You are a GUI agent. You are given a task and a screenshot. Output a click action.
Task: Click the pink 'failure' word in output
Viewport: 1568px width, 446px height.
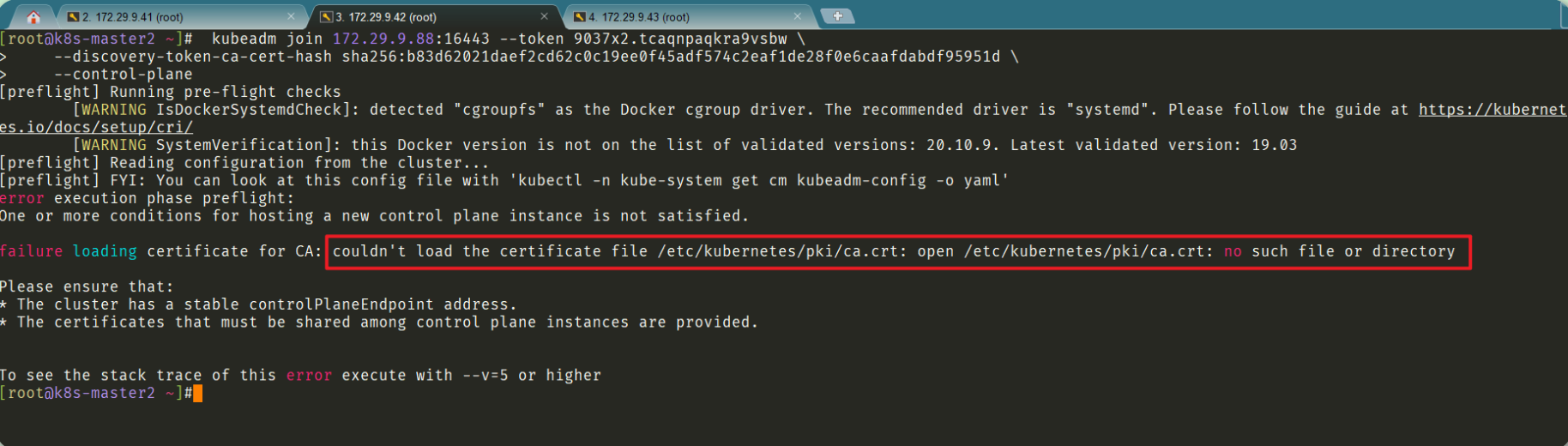pyautogui.click(x=31, y=251)
